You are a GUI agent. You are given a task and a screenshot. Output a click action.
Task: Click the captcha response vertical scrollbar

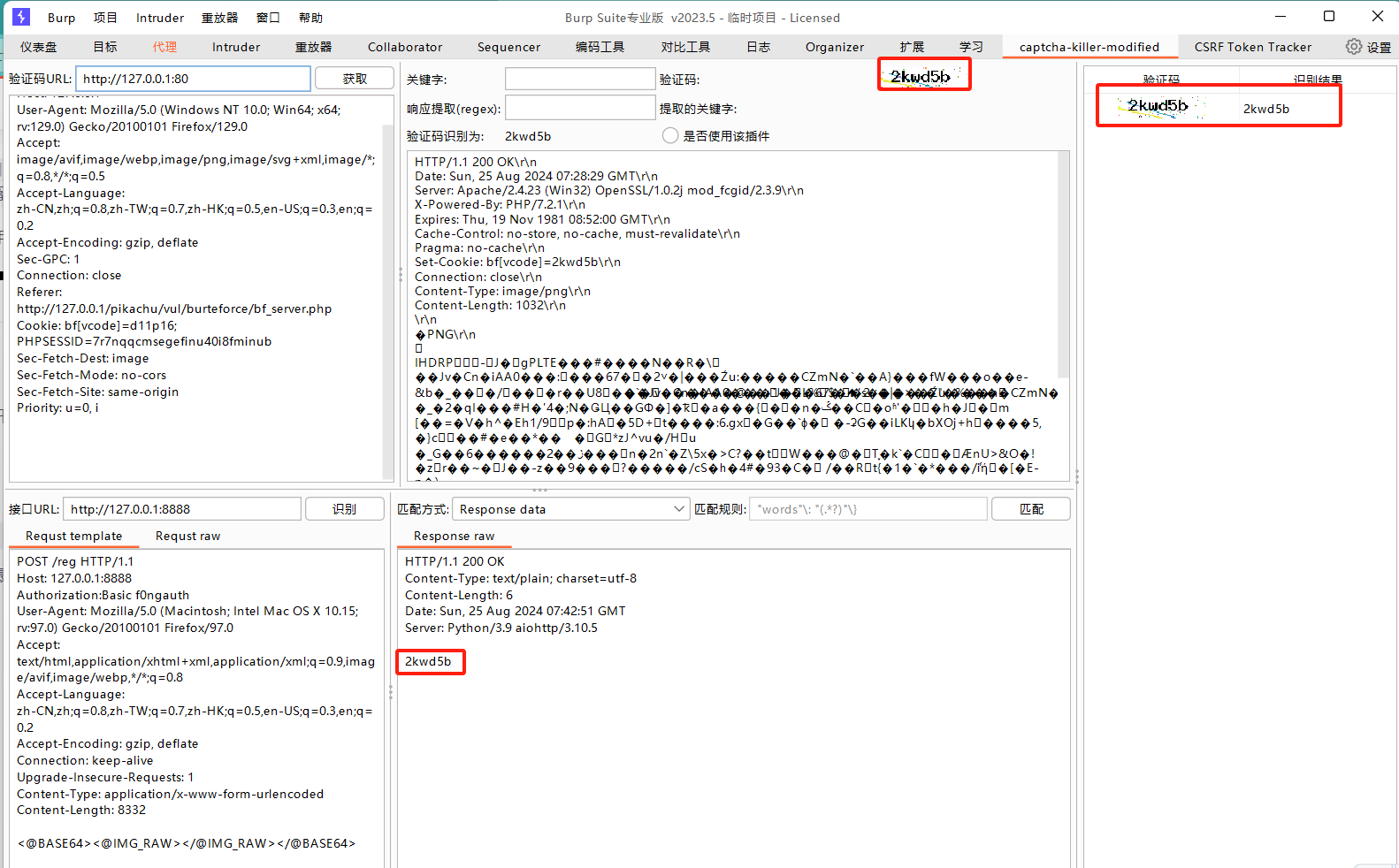[x=1064, y=265]
